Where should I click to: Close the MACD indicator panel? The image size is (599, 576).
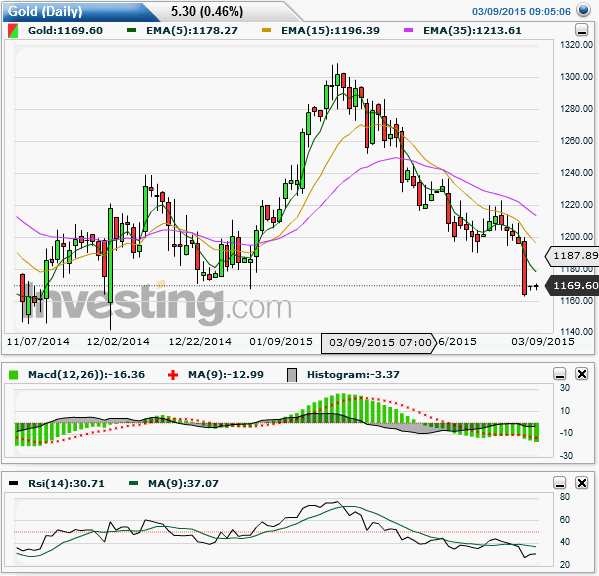coord(581,374)
